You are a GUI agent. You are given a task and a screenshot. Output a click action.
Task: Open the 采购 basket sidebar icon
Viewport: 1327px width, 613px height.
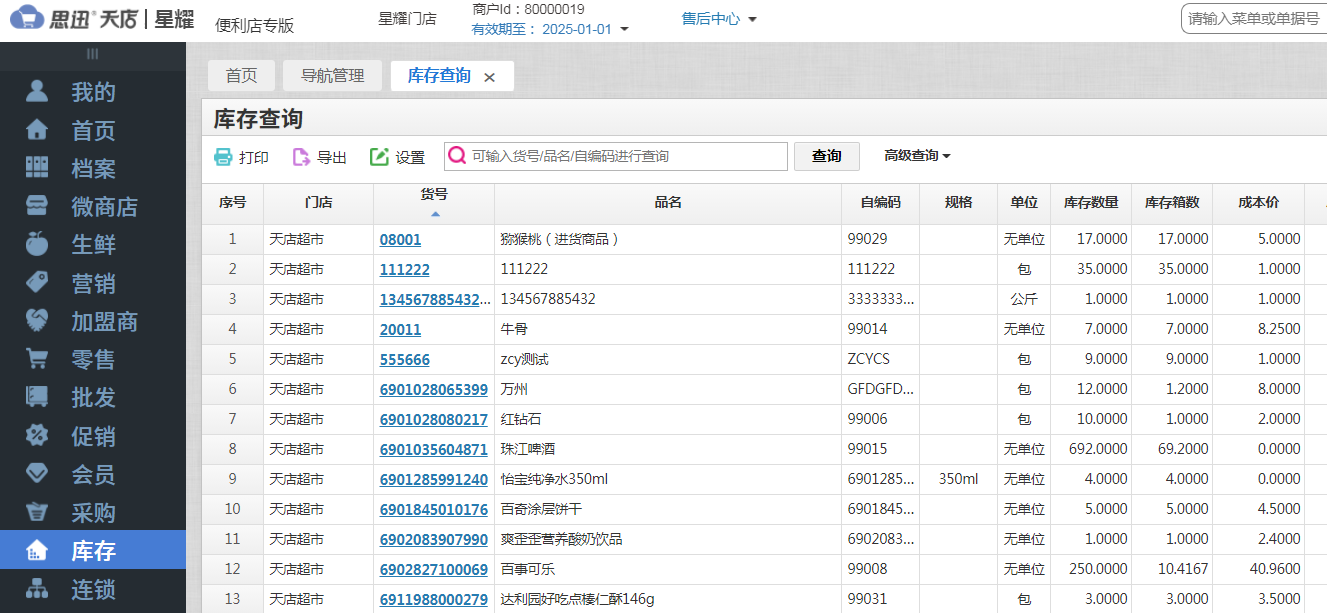(x=37, y=512)
